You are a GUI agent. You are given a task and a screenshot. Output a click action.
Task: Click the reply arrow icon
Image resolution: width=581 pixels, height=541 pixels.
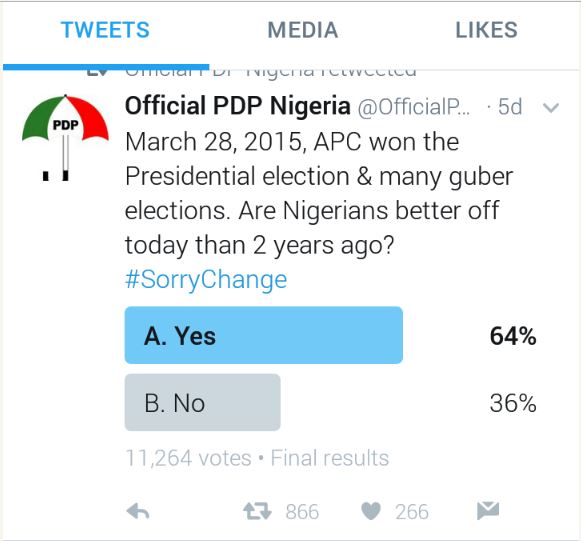138,512
